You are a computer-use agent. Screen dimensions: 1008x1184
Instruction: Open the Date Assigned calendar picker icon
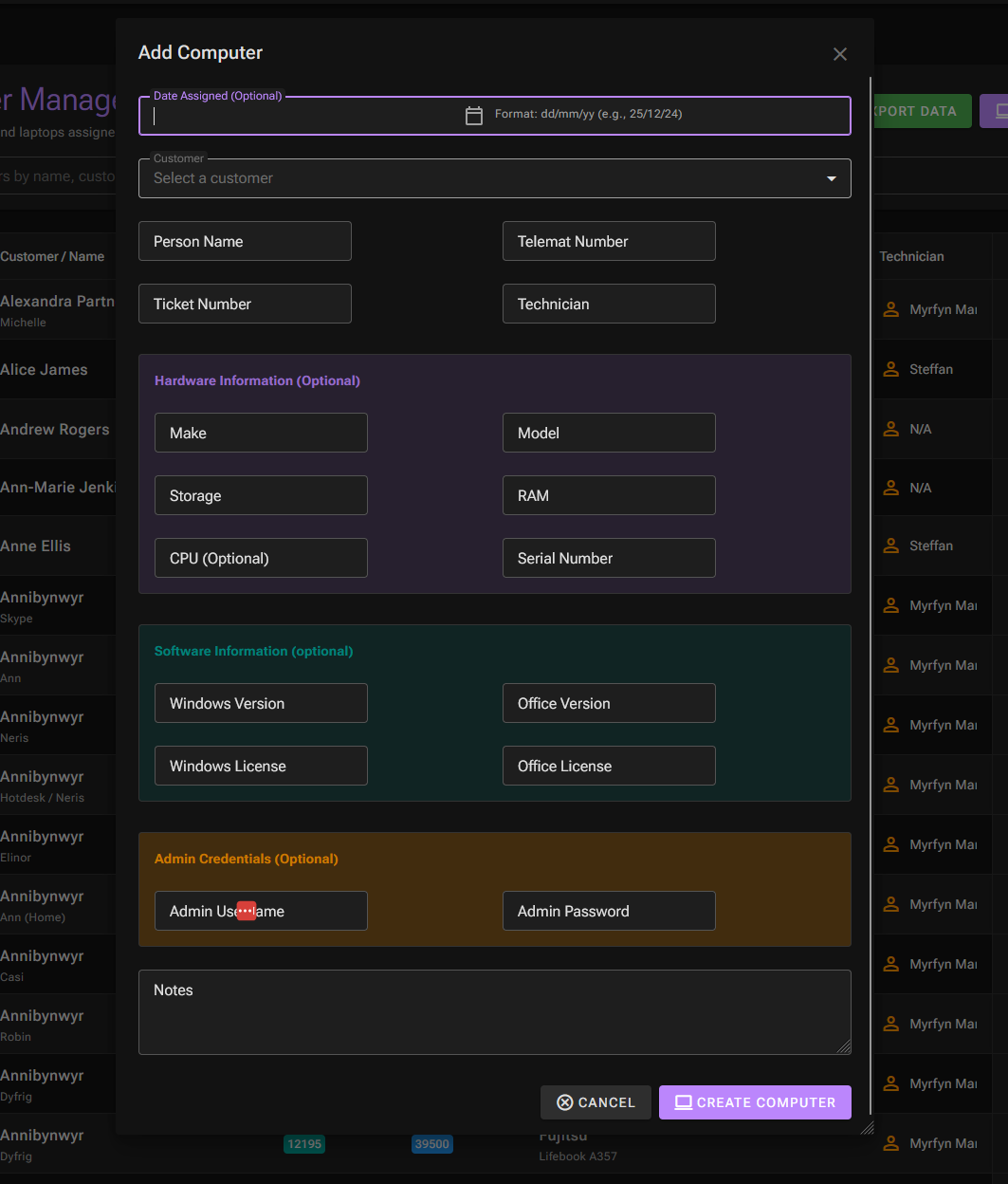pos(473,114)
